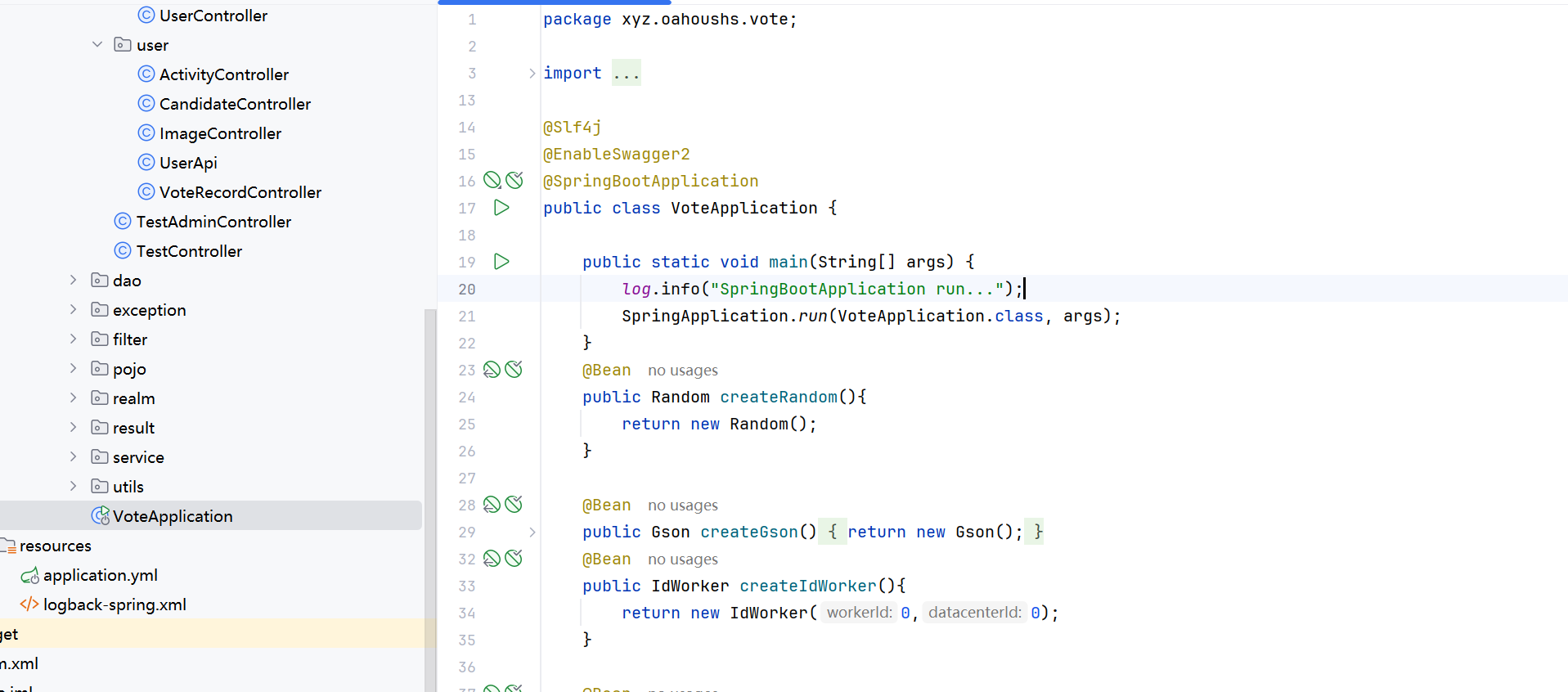The height and width of the screenshot is (692, 1568).
Task: Click the class icon of ActivityController
Action: click(x=146, y=74)
